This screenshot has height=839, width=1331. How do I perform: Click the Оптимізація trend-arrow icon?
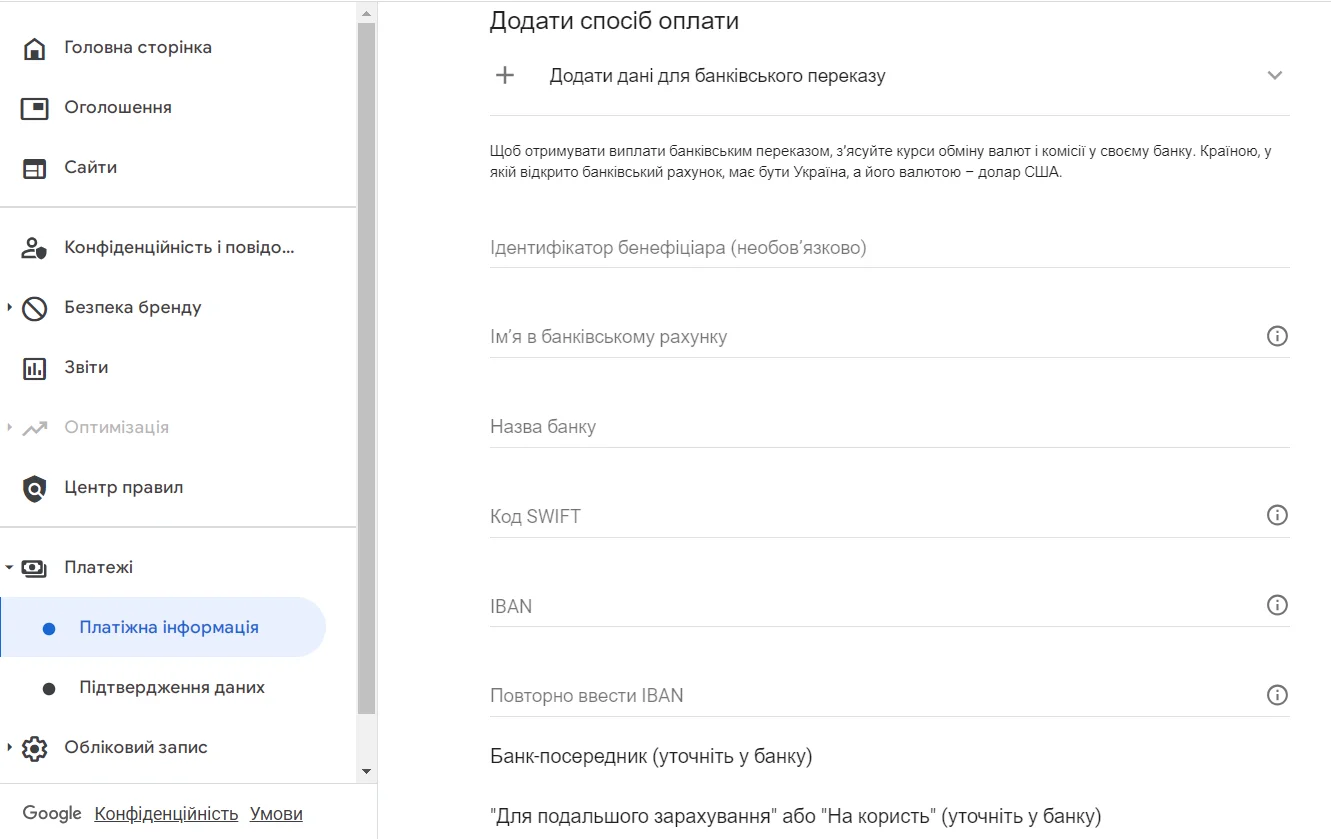pos(35,428)
